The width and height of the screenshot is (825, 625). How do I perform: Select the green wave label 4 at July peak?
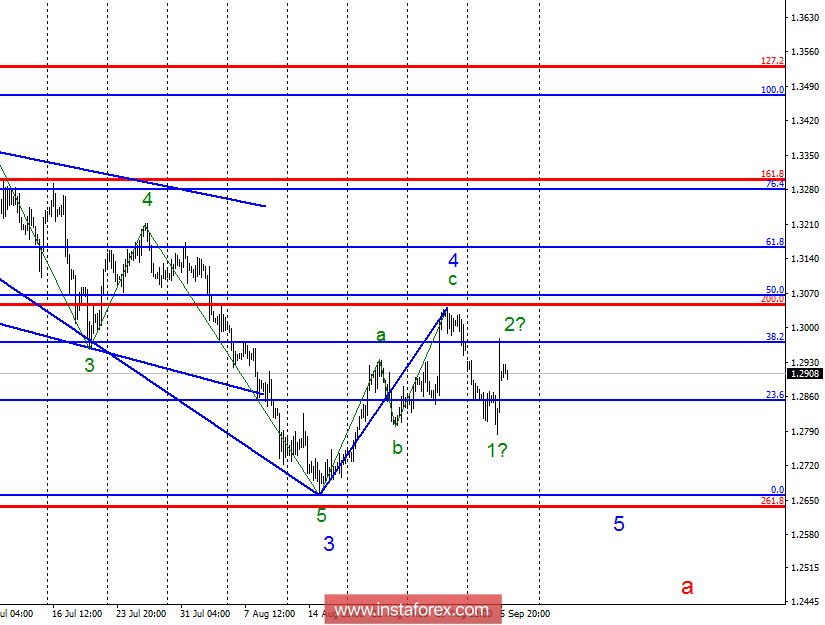(147, 199)
